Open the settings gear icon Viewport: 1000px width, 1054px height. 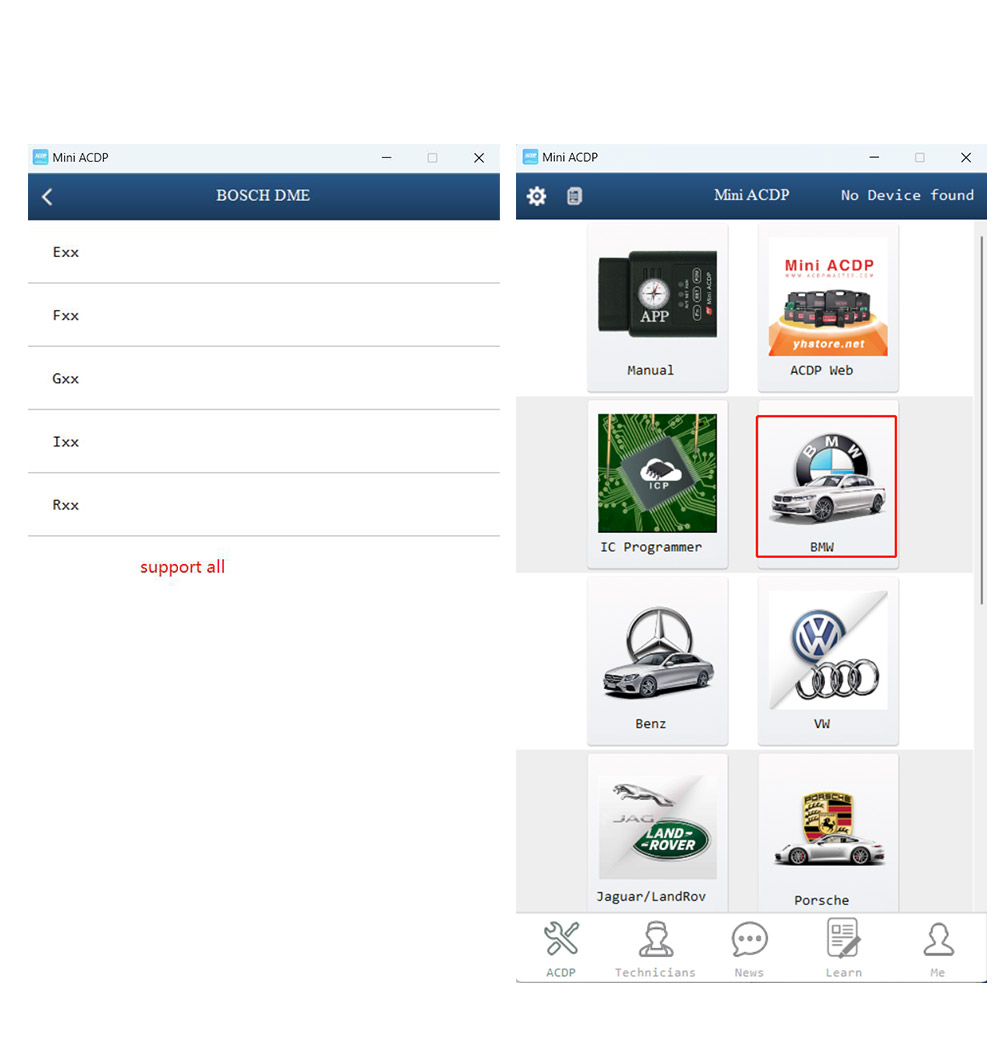537,196
